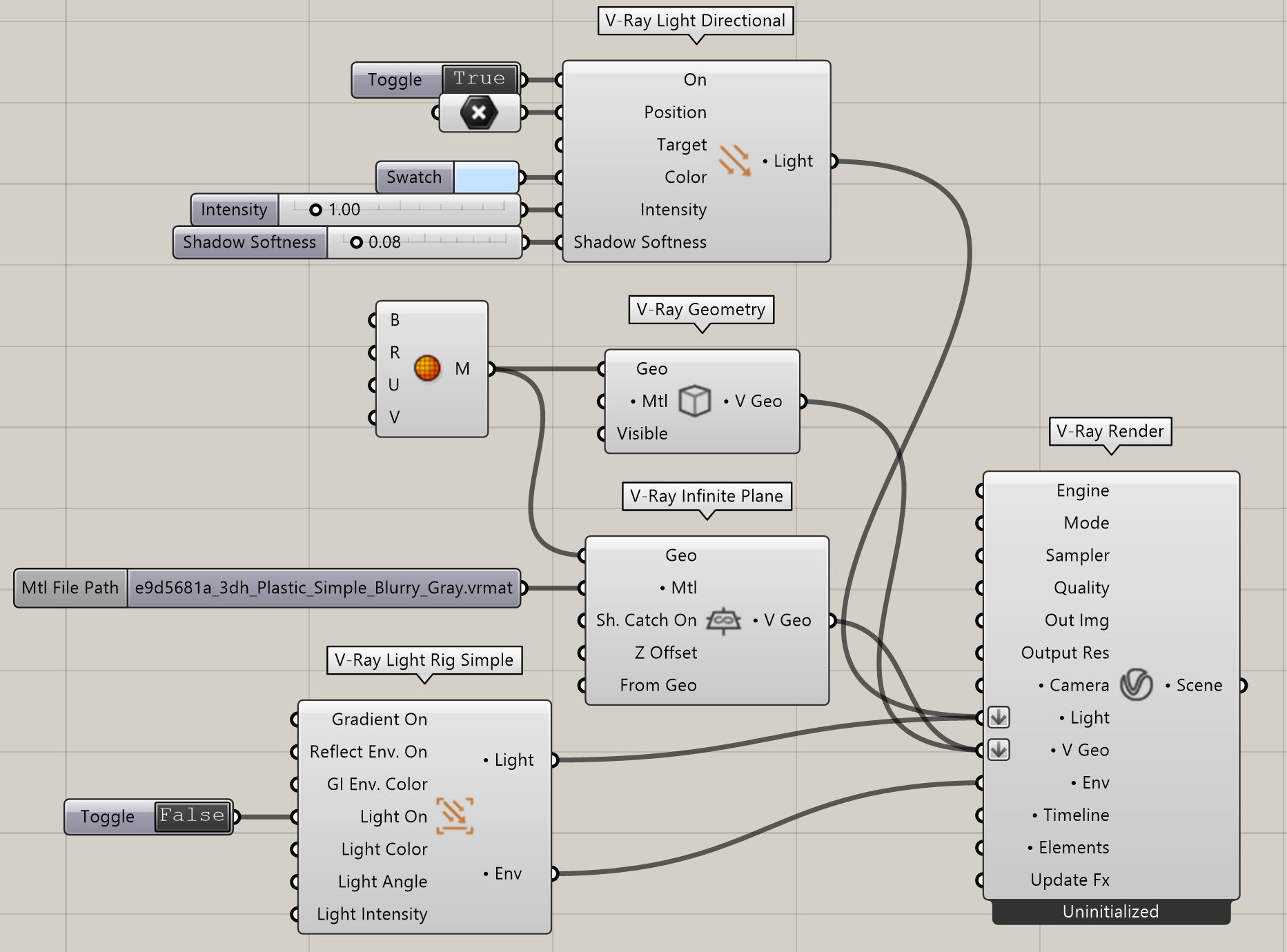Click the Toggle label beside False

pyautogui.click(x=107, y=817)
